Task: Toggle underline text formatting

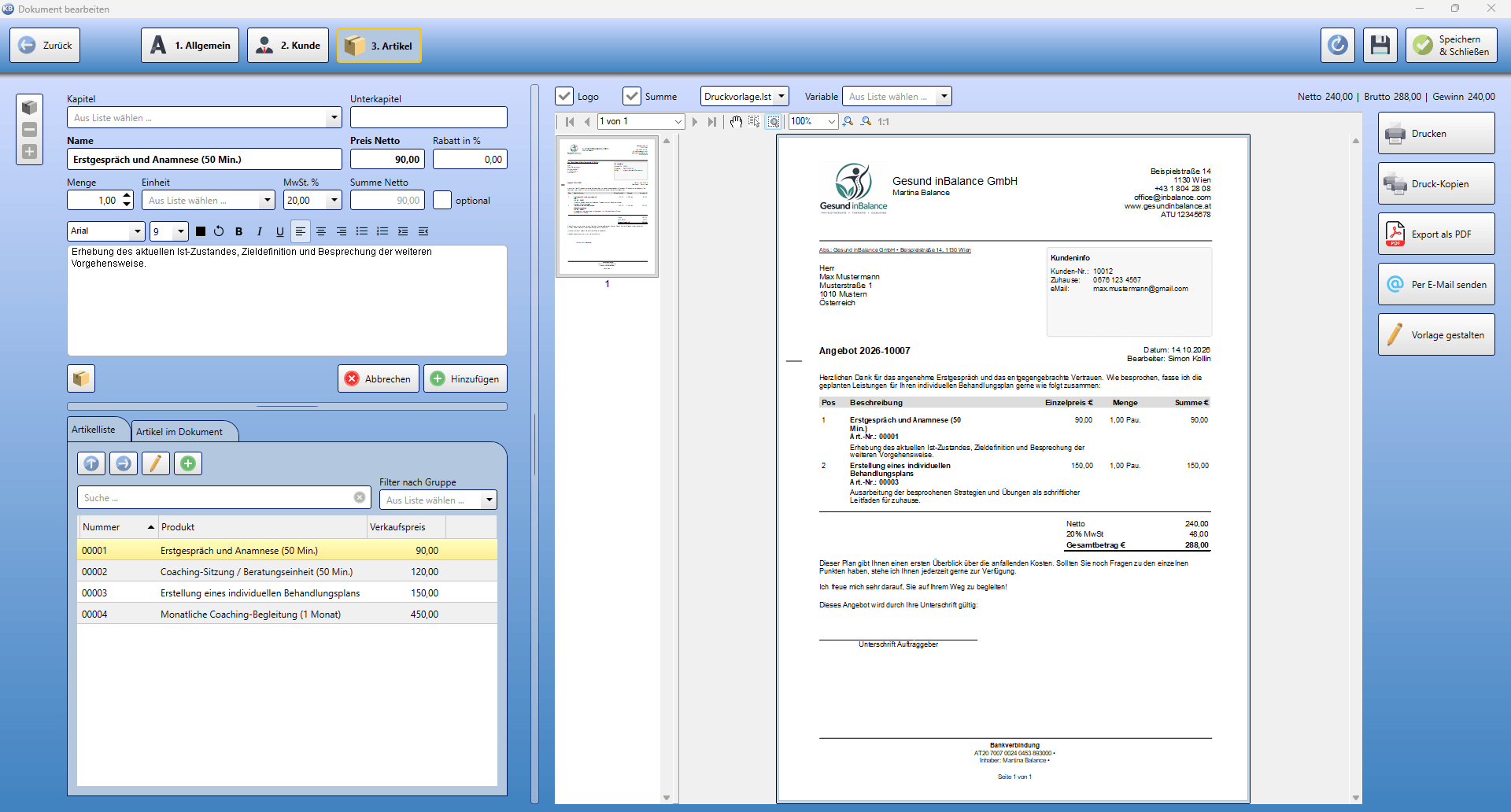Action: tap(279, 231)
